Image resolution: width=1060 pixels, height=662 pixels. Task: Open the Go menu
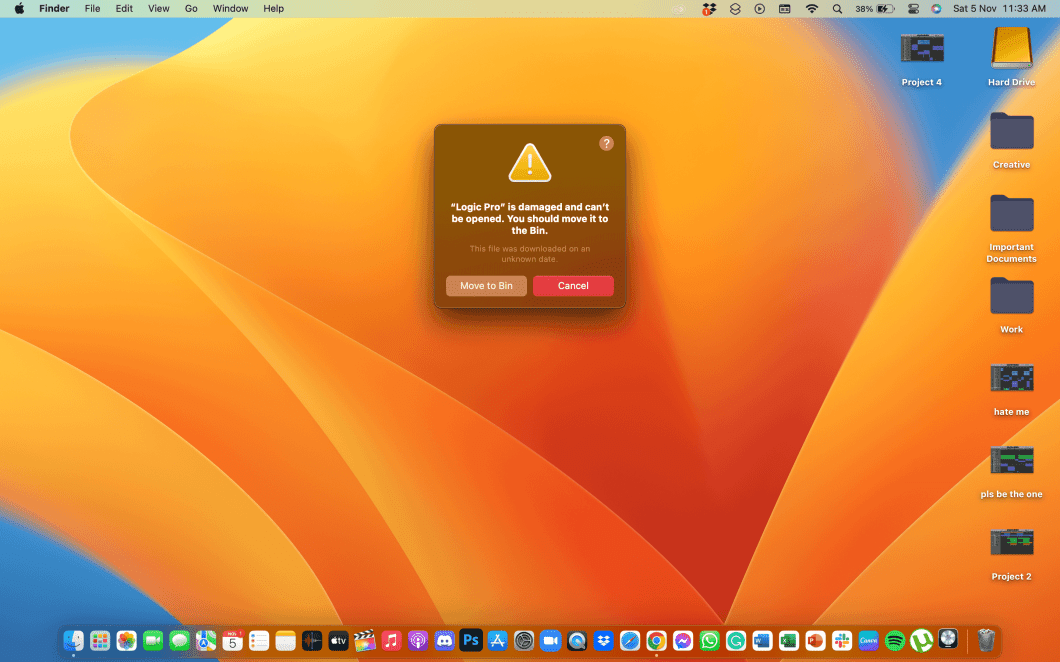[191, 8]
